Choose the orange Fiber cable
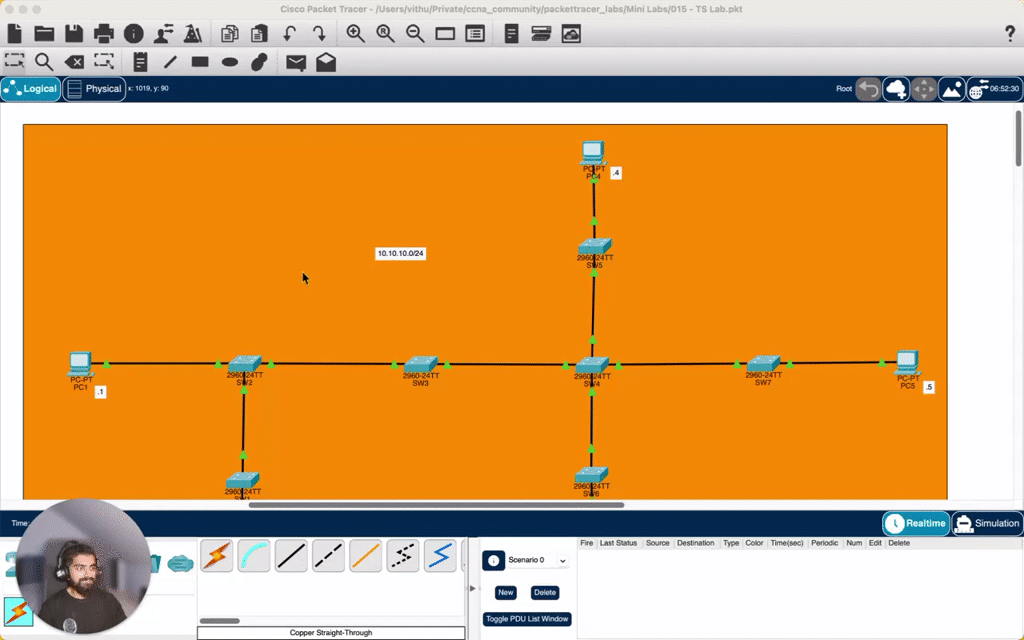Screen dimensions: 1024x640 (365, 556)
